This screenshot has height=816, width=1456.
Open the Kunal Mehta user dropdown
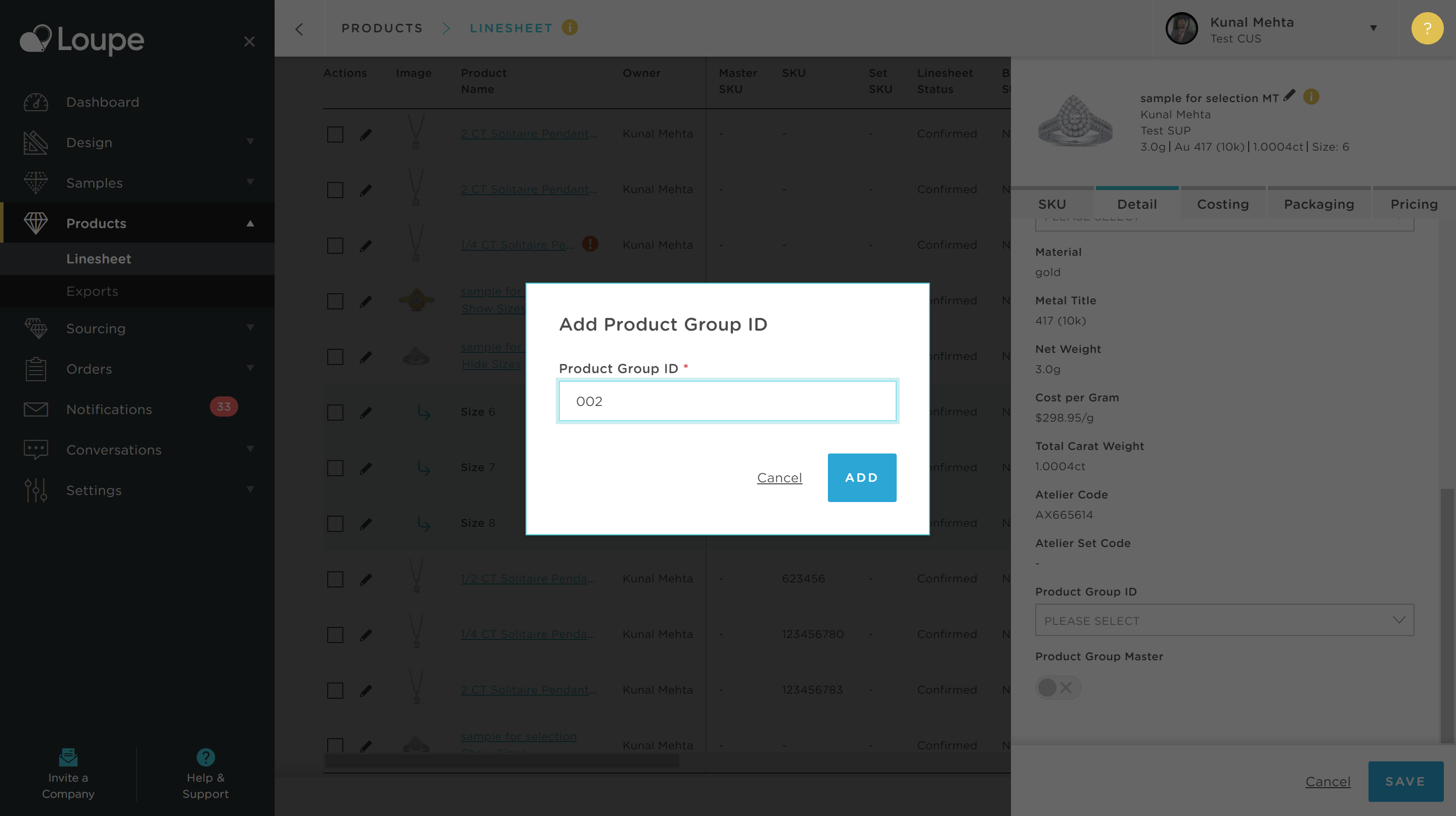point(1373,28)
